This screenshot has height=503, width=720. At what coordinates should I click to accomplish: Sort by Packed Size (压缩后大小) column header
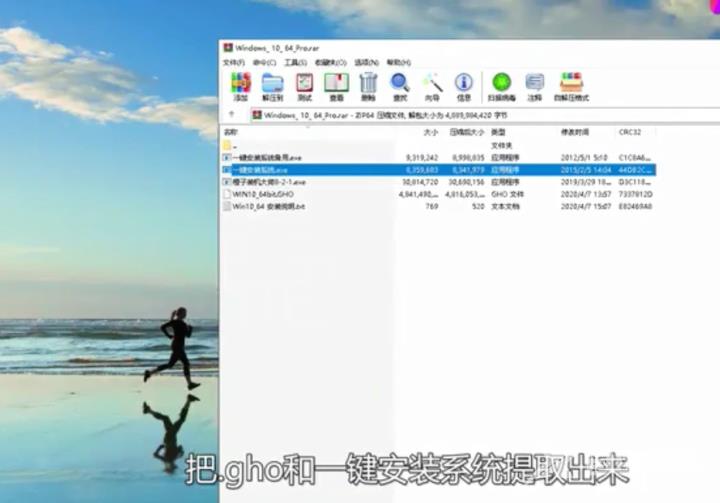pos(467,132)
